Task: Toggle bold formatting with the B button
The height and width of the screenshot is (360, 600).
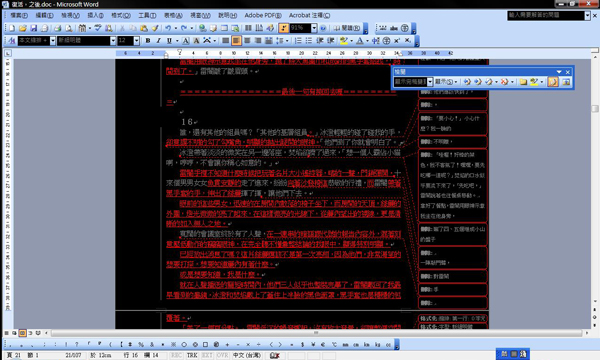Action: click(148, 41)
